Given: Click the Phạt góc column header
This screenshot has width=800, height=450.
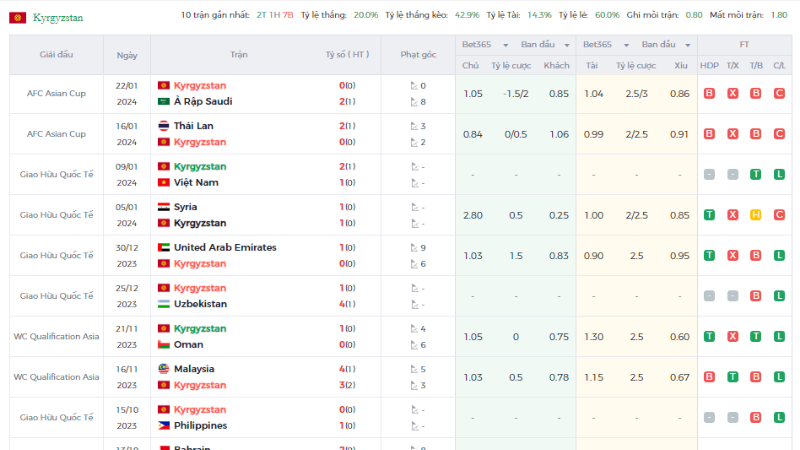Looking at the screenshot, I should [x=418, y=55].
